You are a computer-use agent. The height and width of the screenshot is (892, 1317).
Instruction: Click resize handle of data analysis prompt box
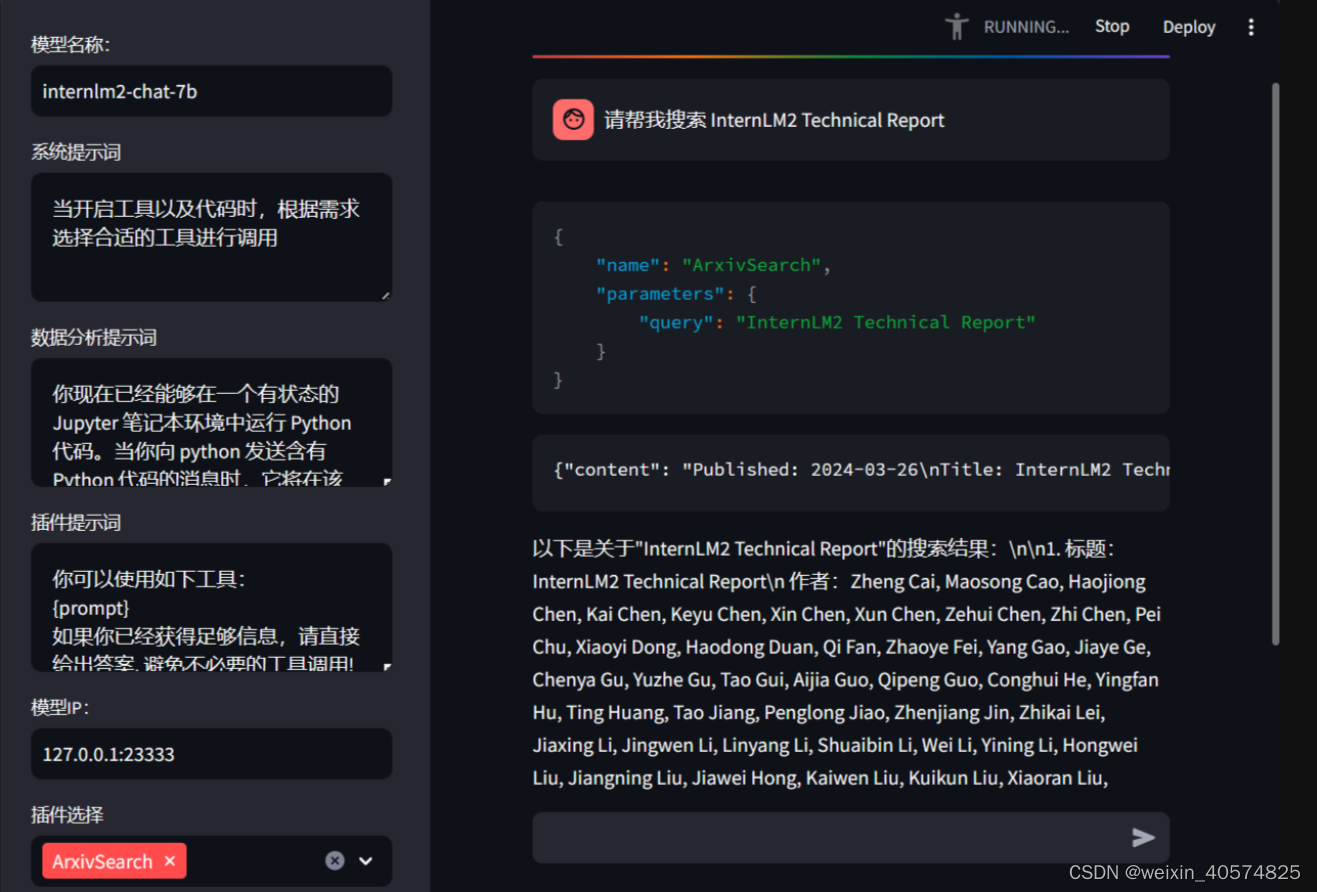386,481
